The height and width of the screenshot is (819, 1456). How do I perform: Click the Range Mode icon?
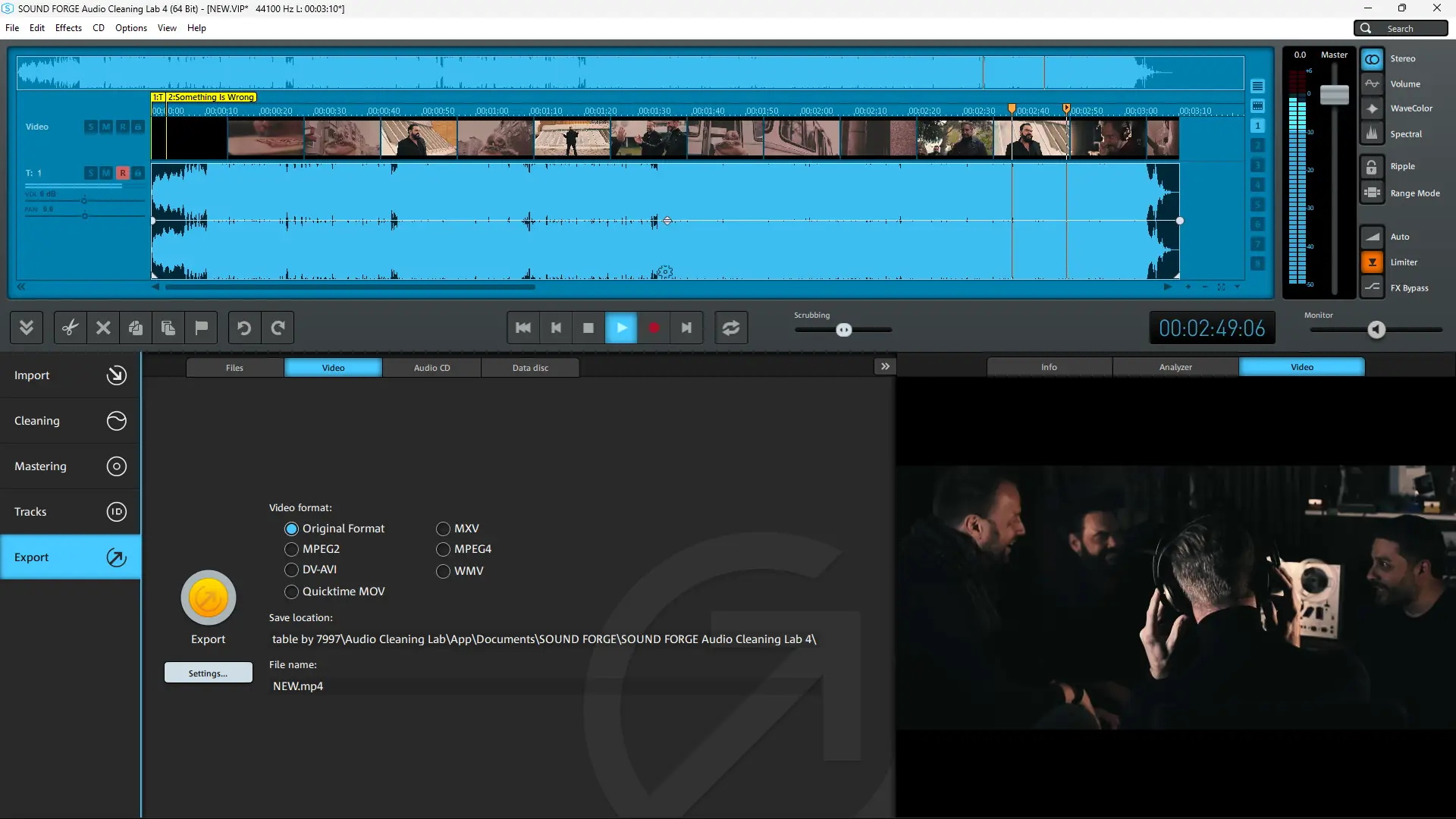(1372, 193)
